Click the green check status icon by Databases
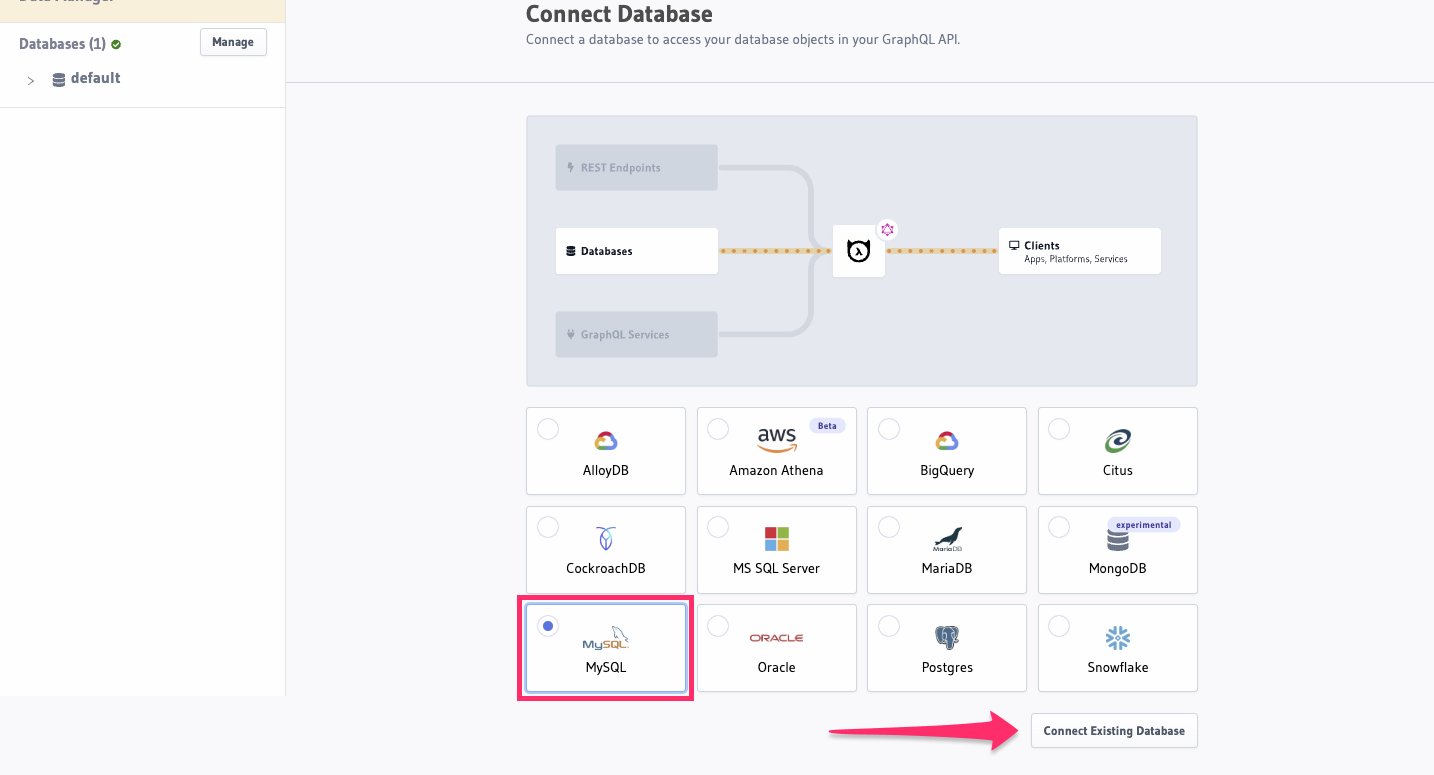The image size is (1434, 775). coord(116,44)
